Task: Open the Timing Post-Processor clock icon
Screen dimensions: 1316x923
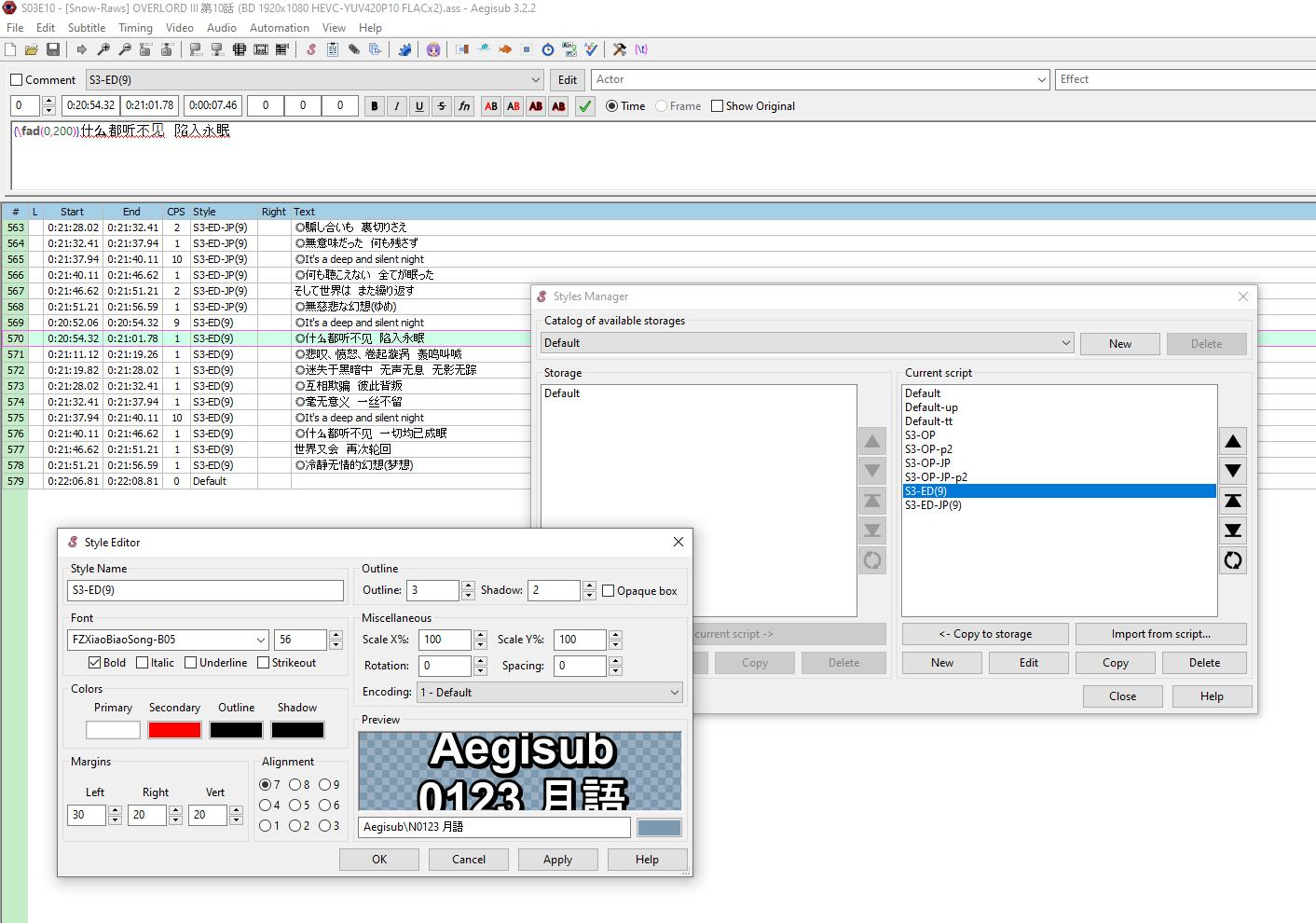Action: point(548,49)
